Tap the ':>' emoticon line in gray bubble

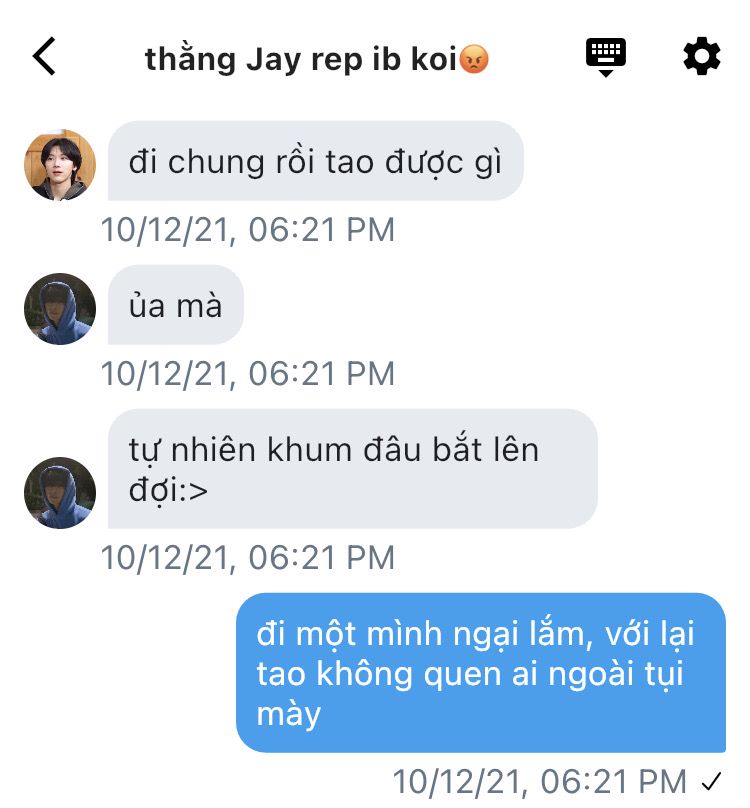pyautogui.click(x=169, y=490)
